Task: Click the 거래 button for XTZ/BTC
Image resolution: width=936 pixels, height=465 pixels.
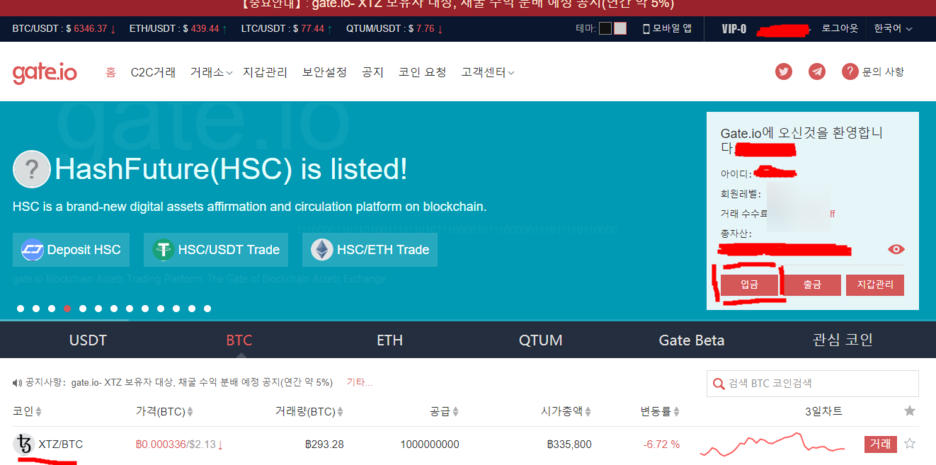Action: pyautogui.click(x=880, y=444)
